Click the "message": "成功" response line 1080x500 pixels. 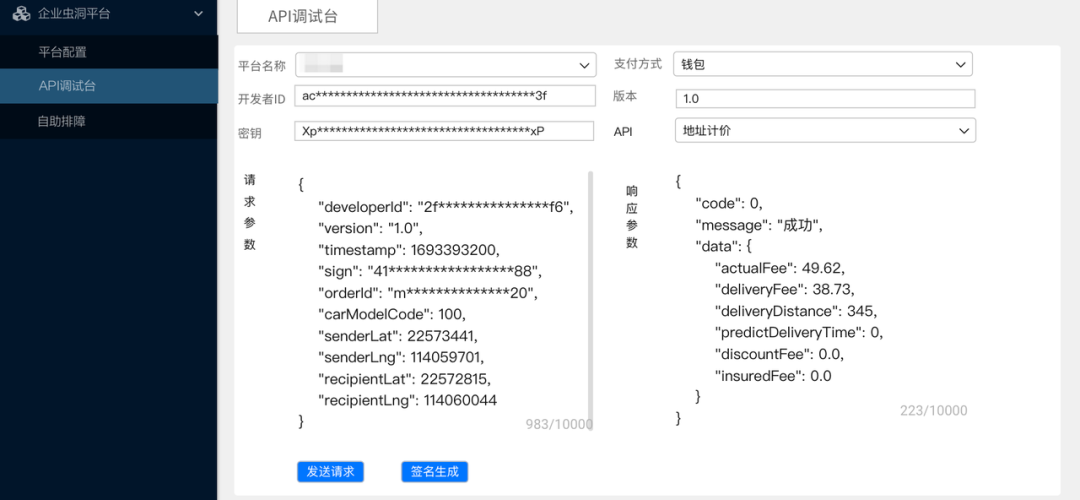759,225
